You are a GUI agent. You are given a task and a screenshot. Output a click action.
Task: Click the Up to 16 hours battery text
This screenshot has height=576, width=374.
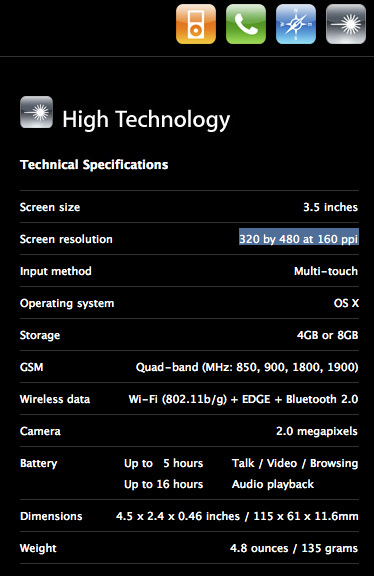(163, 484)
